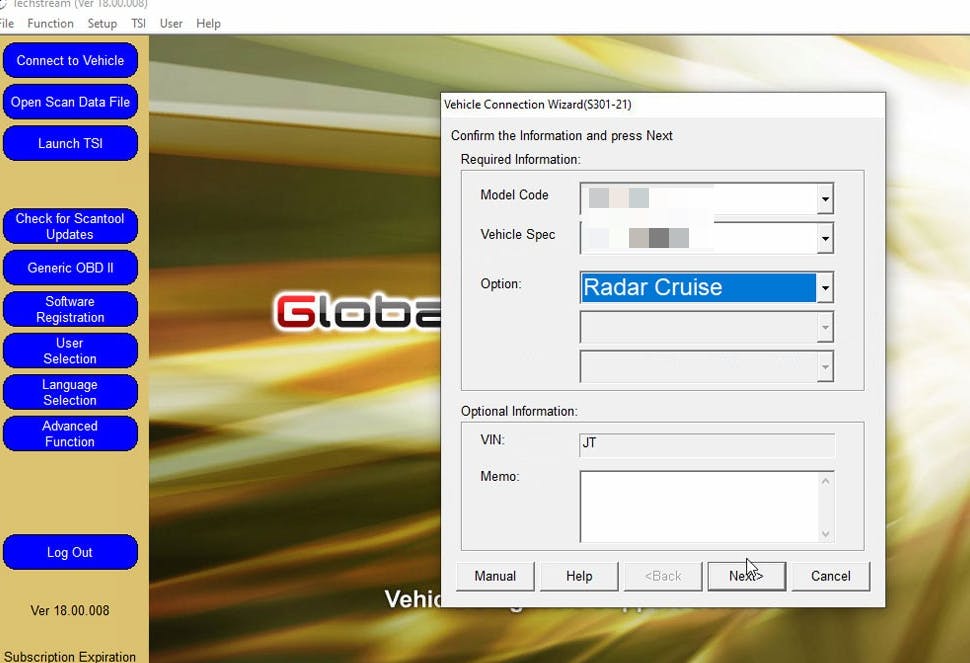Click inside the Memo text area
970x663 pixels.
coord(699,506)
